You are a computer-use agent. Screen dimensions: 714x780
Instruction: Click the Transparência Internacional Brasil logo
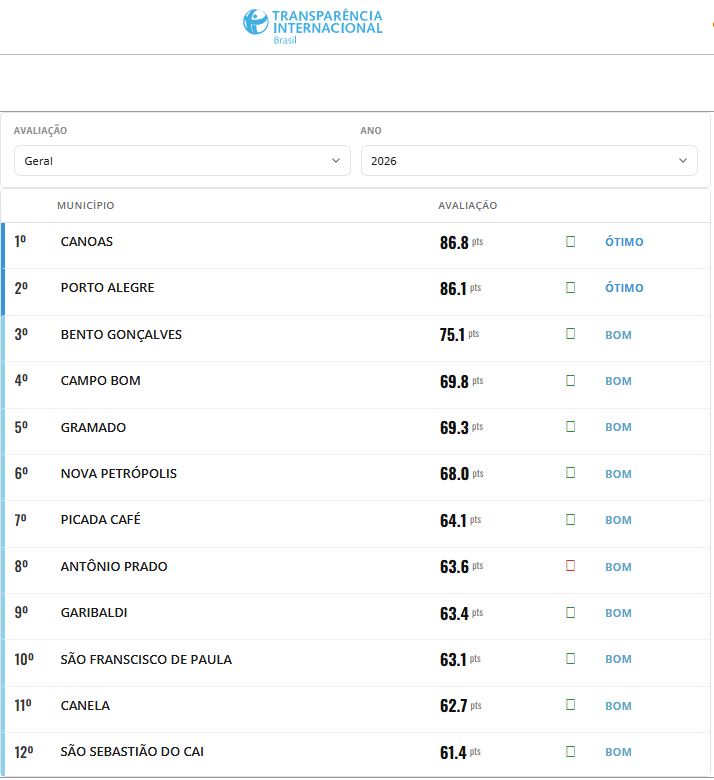(312, 26)
